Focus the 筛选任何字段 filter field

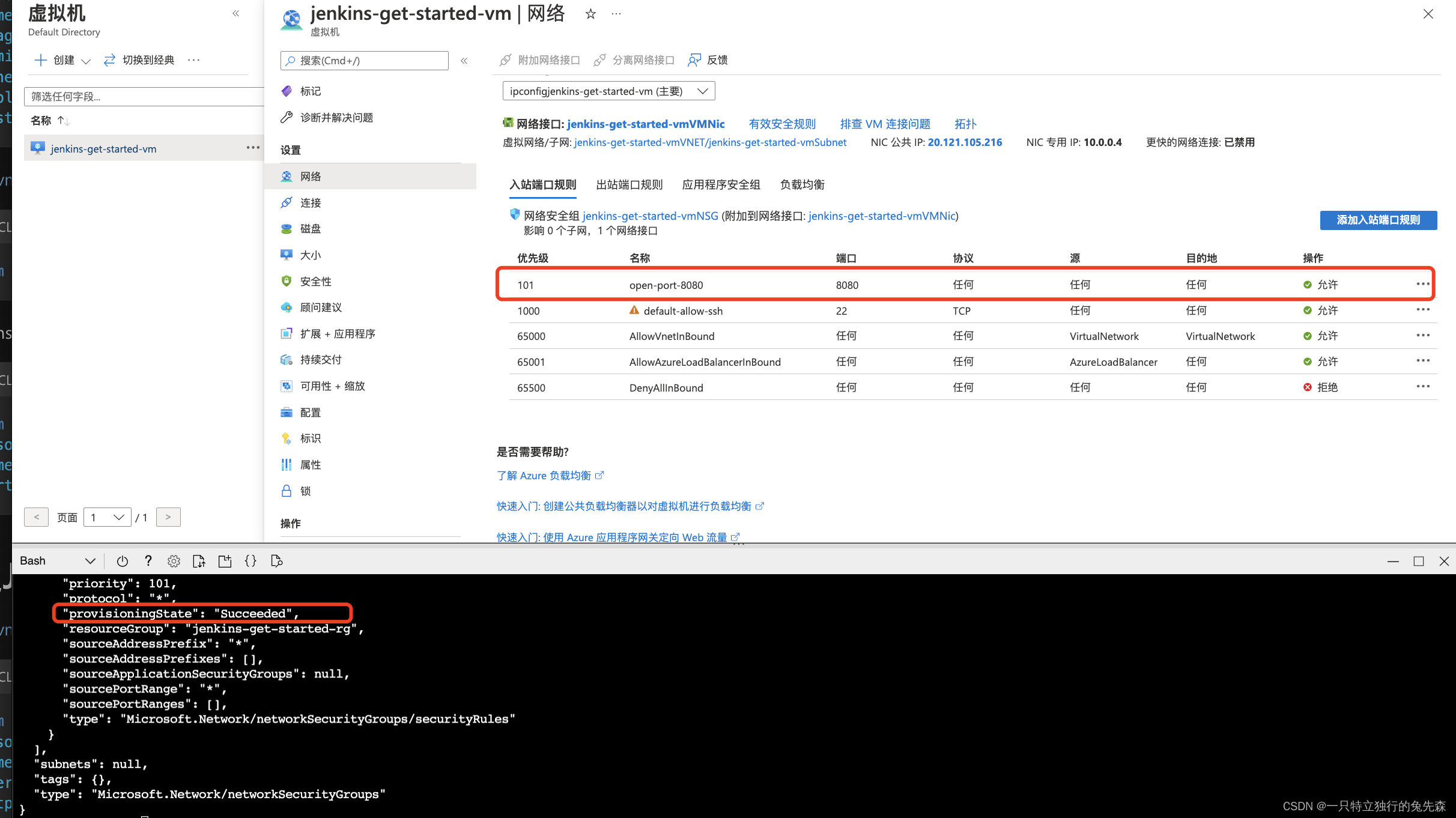click(x=144, y=97)
